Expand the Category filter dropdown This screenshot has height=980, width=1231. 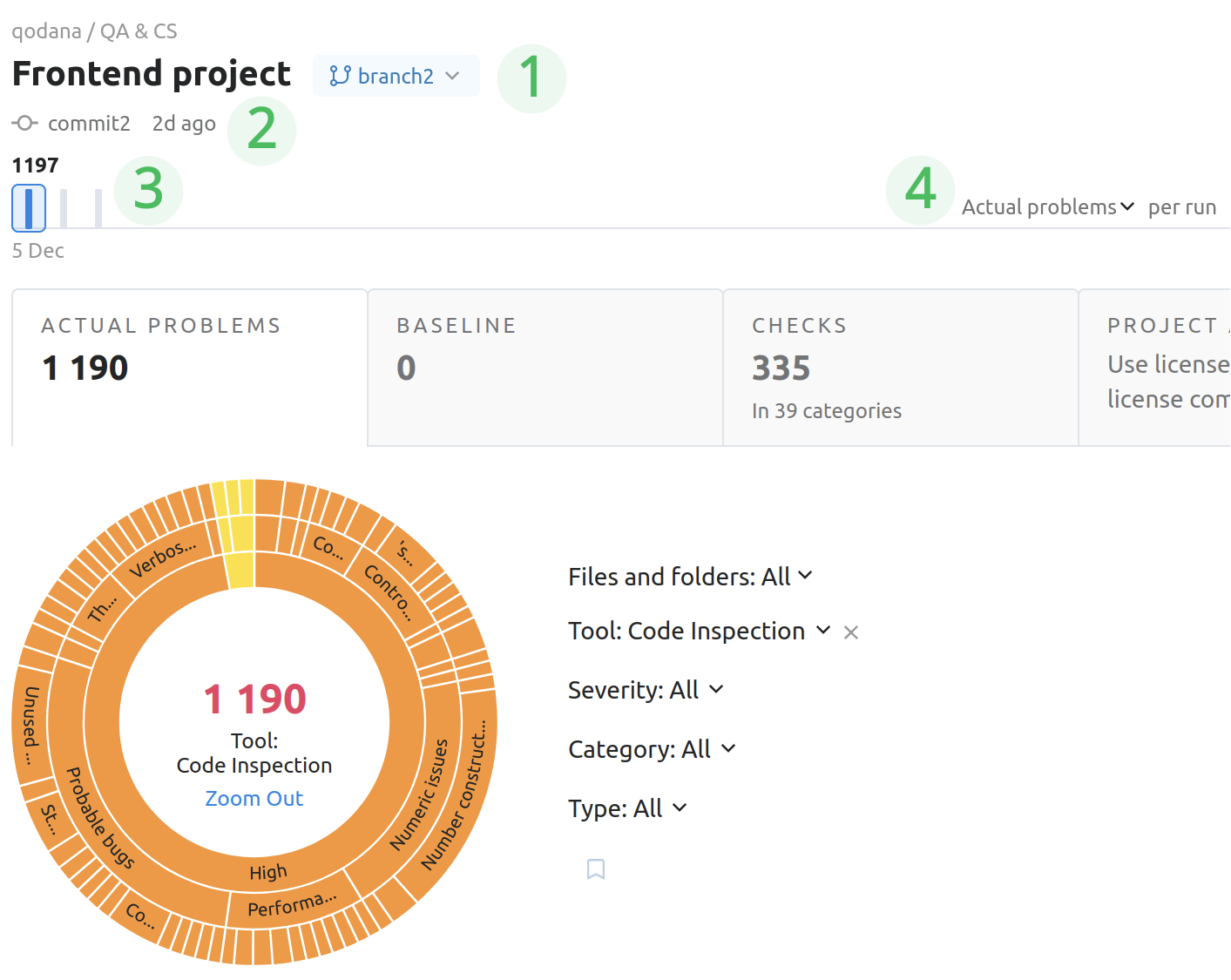pos(651,749)
